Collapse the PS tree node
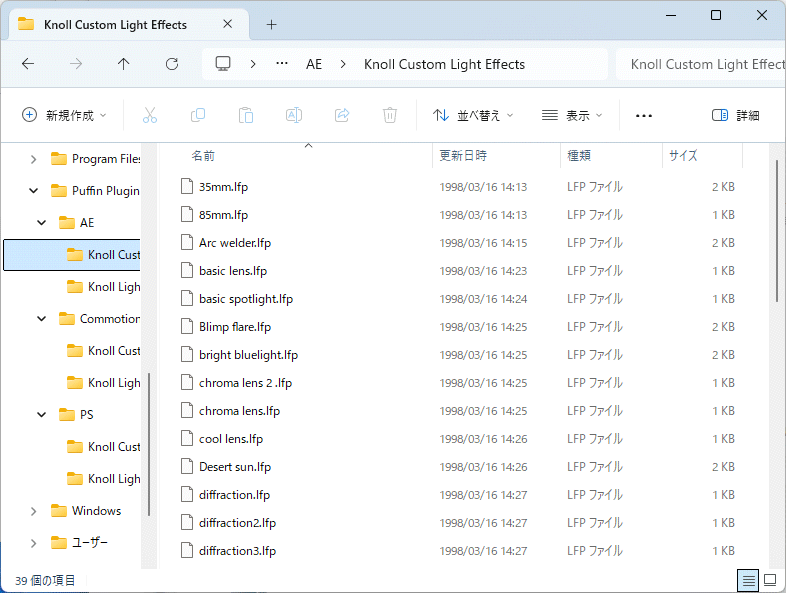786x593 pixels. click(x=42, y=415)
